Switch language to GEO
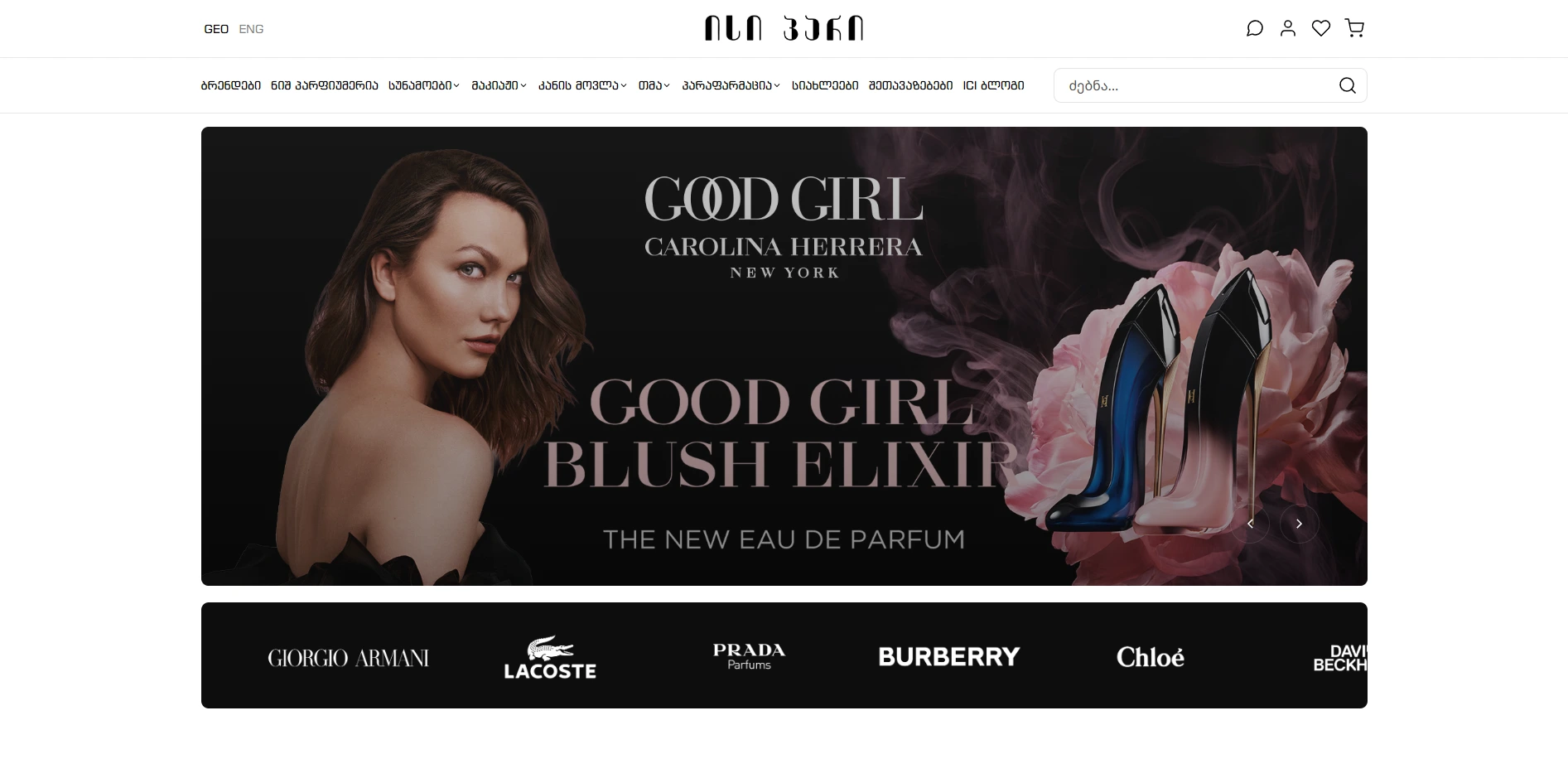Viewport: 1568px width, 783px height. click(216, 29)
